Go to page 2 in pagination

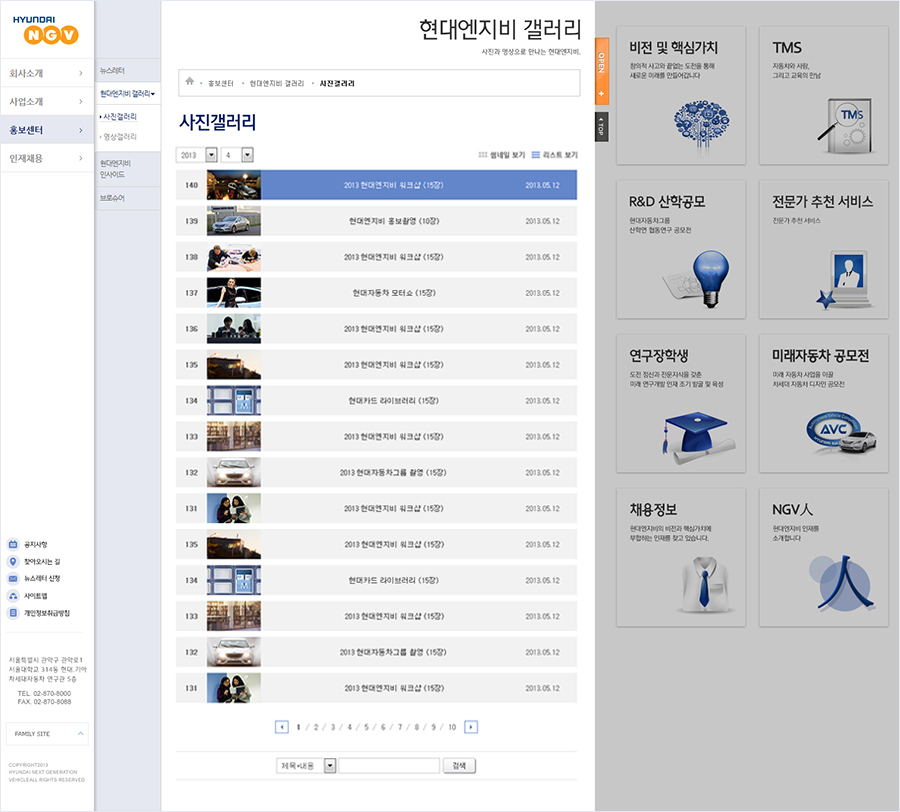(x=316, y=727)
